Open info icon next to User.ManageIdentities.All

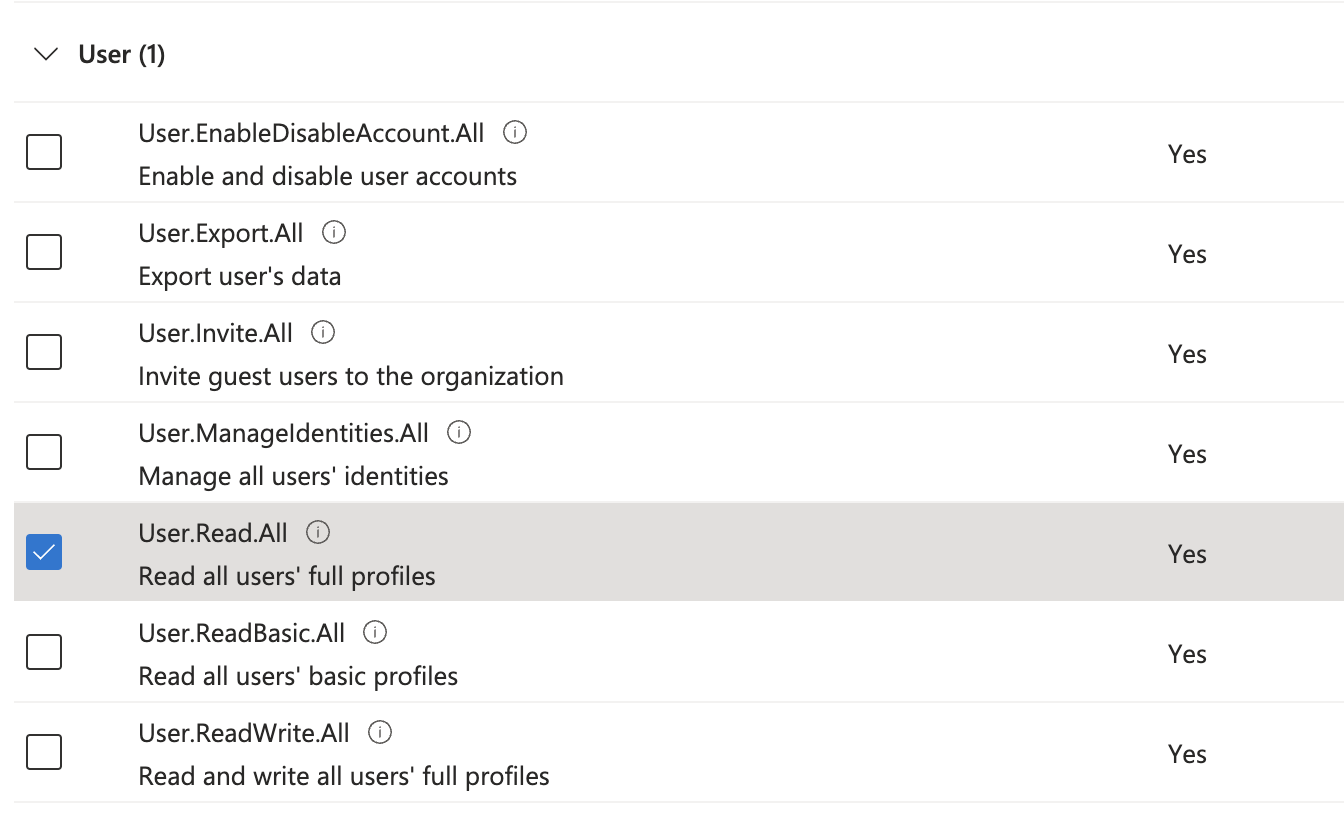[459, 432]
